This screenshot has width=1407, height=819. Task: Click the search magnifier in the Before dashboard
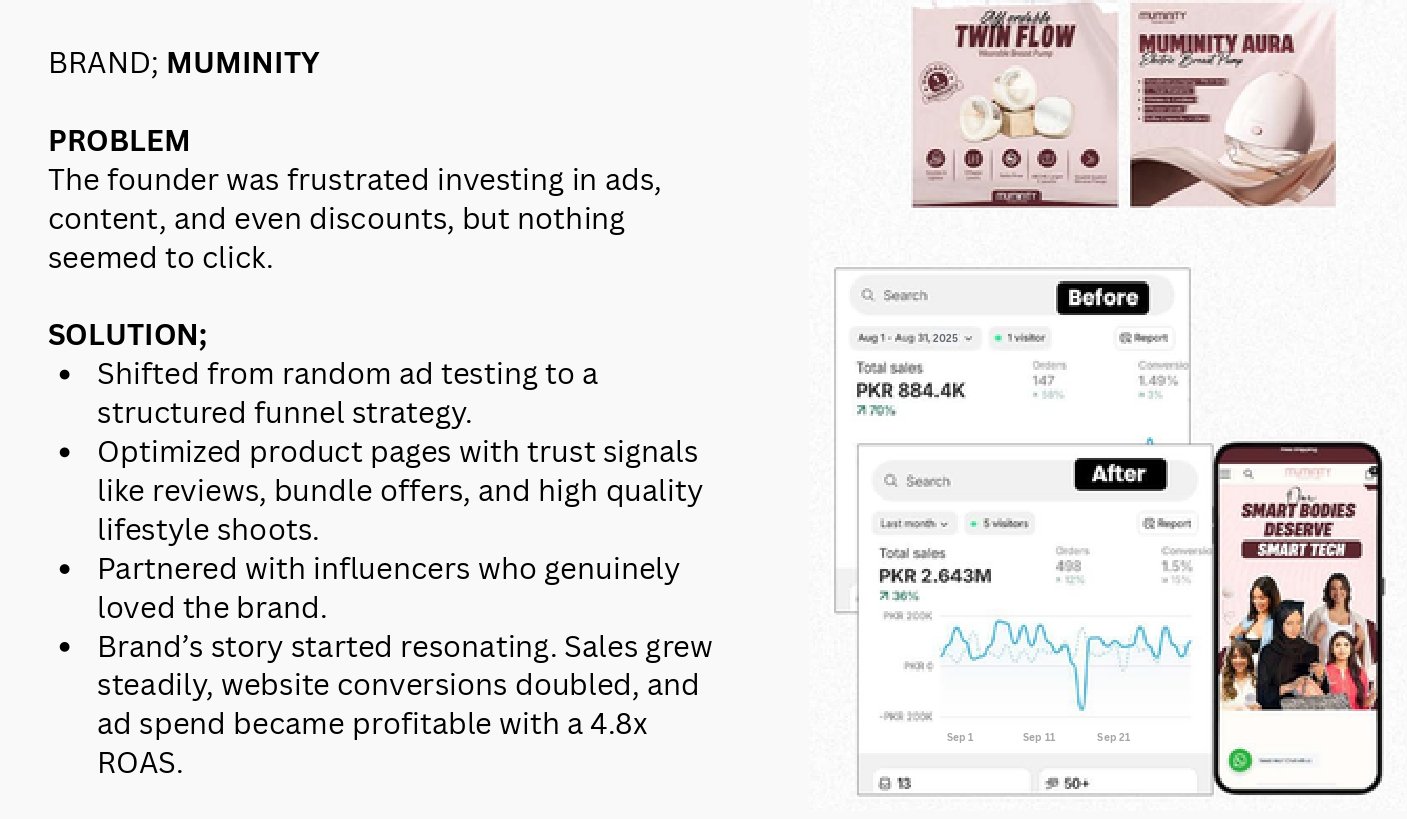click(867, 296)
